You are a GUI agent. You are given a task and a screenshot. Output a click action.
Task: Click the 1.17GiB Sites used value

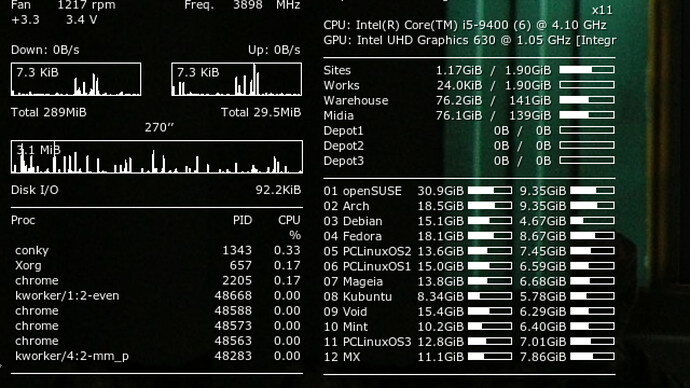(x=459, y=70)
